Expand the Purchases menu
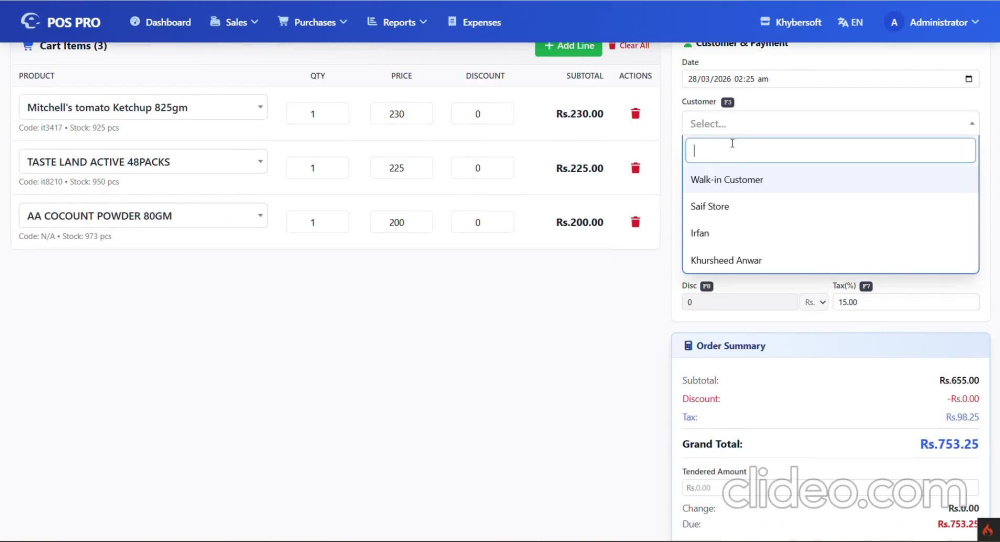The image size is (1000, 542). point(312,22)
